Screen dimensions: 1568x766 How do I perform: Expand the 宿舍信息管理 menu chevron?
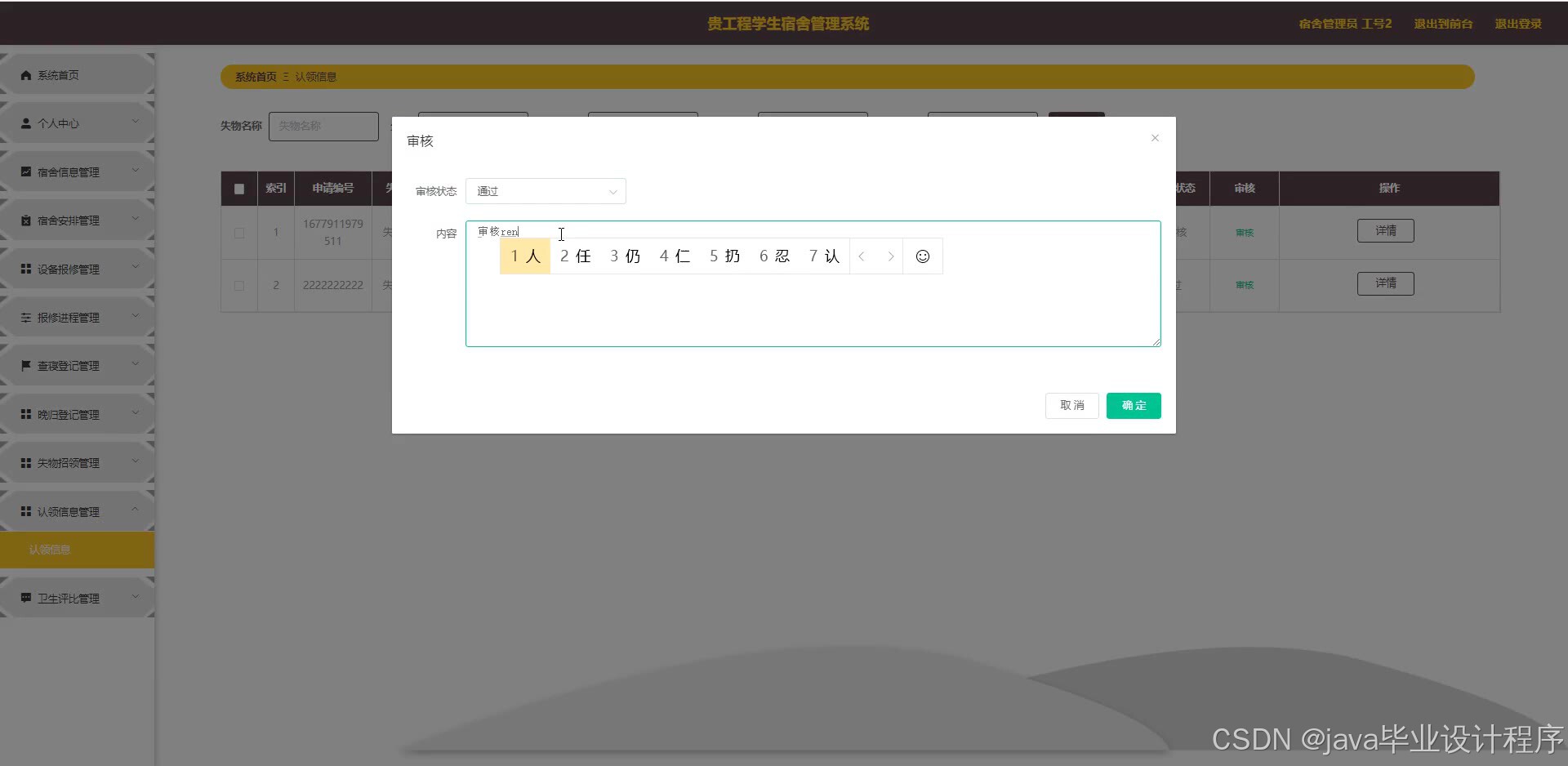pos(136,170)
